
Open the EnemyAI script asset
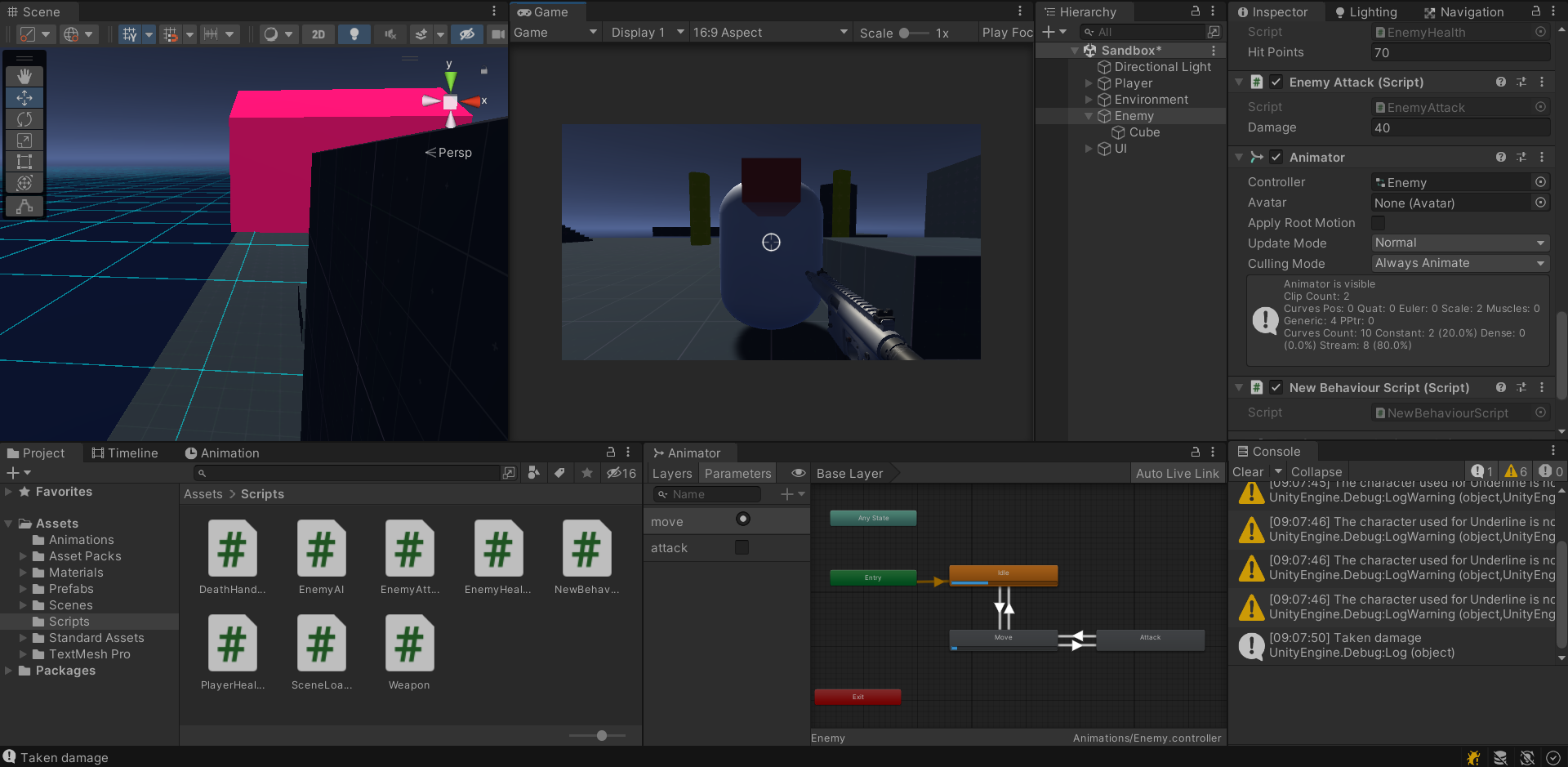321,558
